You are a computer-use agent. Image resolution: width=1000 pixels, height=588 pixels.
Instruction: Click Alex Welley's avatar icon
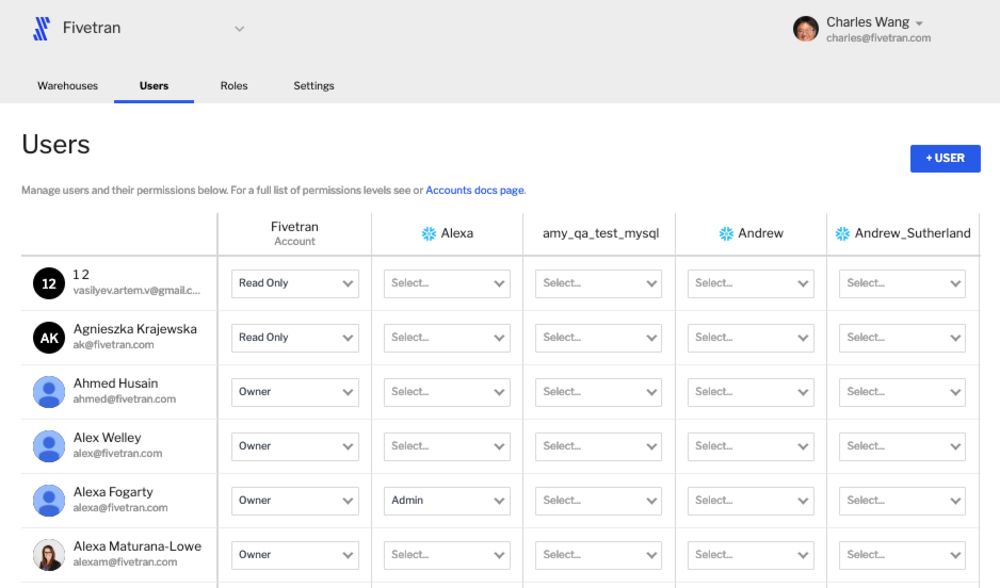coord(49,446)
